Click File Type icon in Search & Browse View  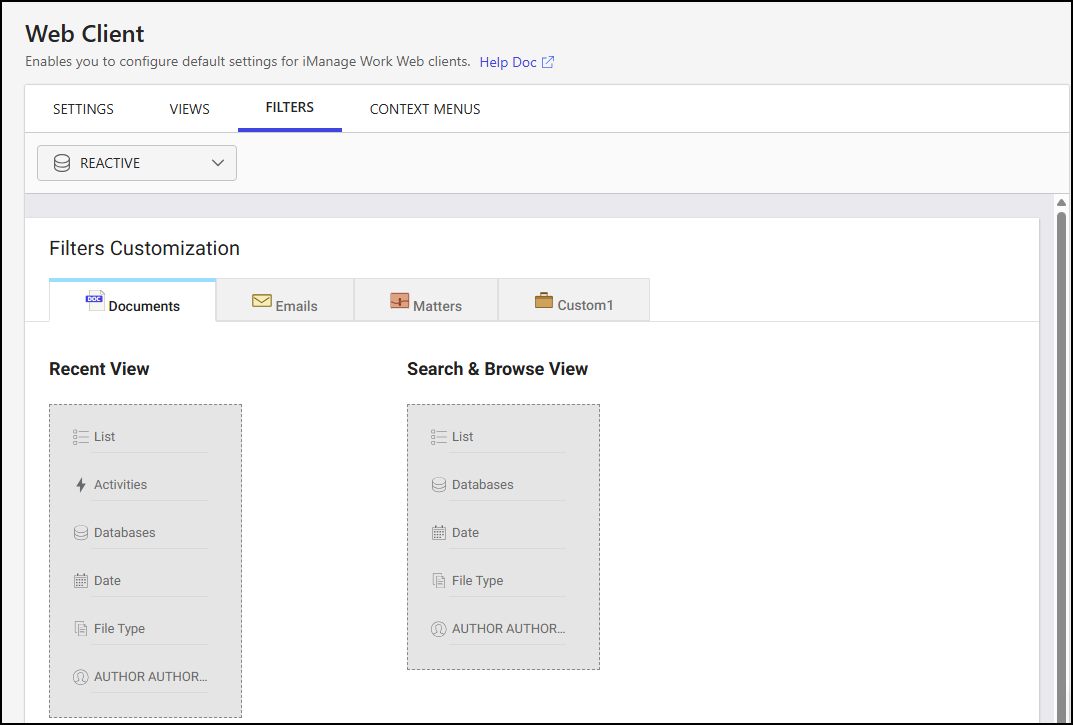coord(439,581)
